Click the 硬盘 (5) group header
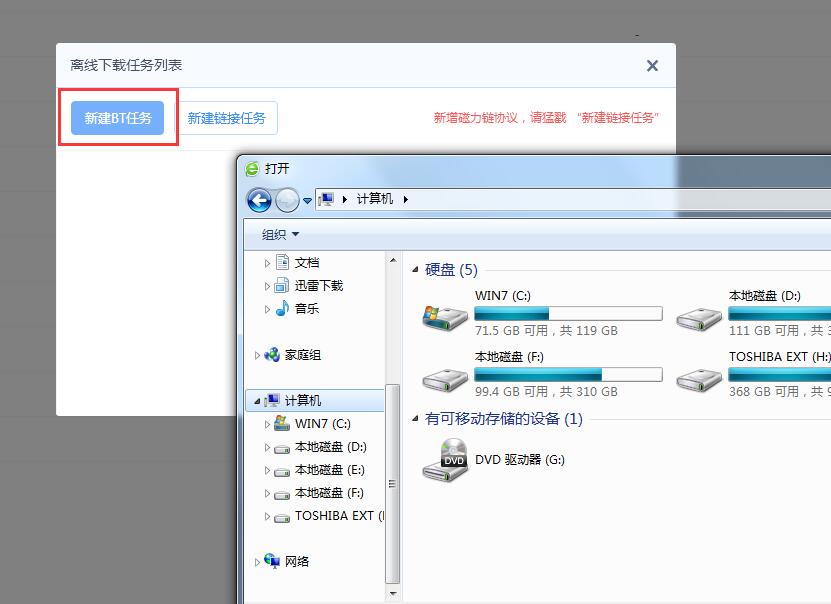 (451, 270)
